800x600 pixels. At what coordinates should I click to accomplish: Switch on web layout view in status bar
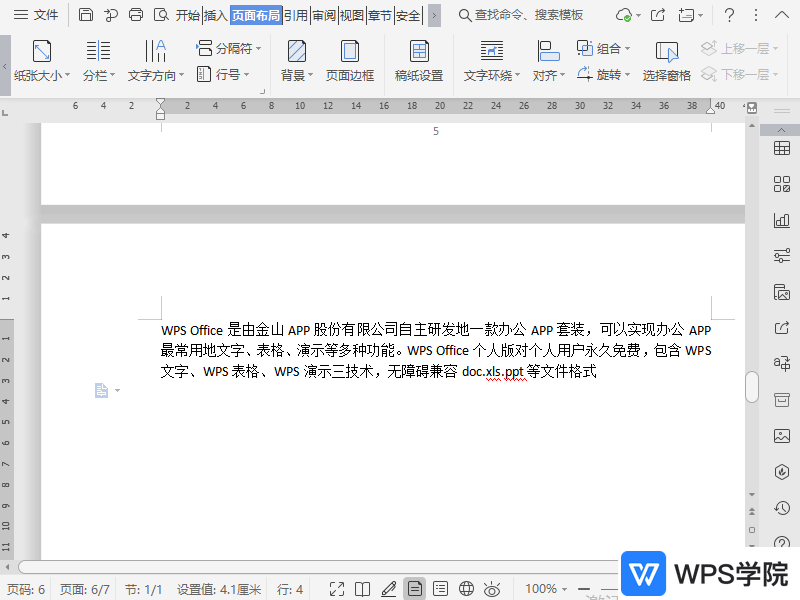pos(466,589)
